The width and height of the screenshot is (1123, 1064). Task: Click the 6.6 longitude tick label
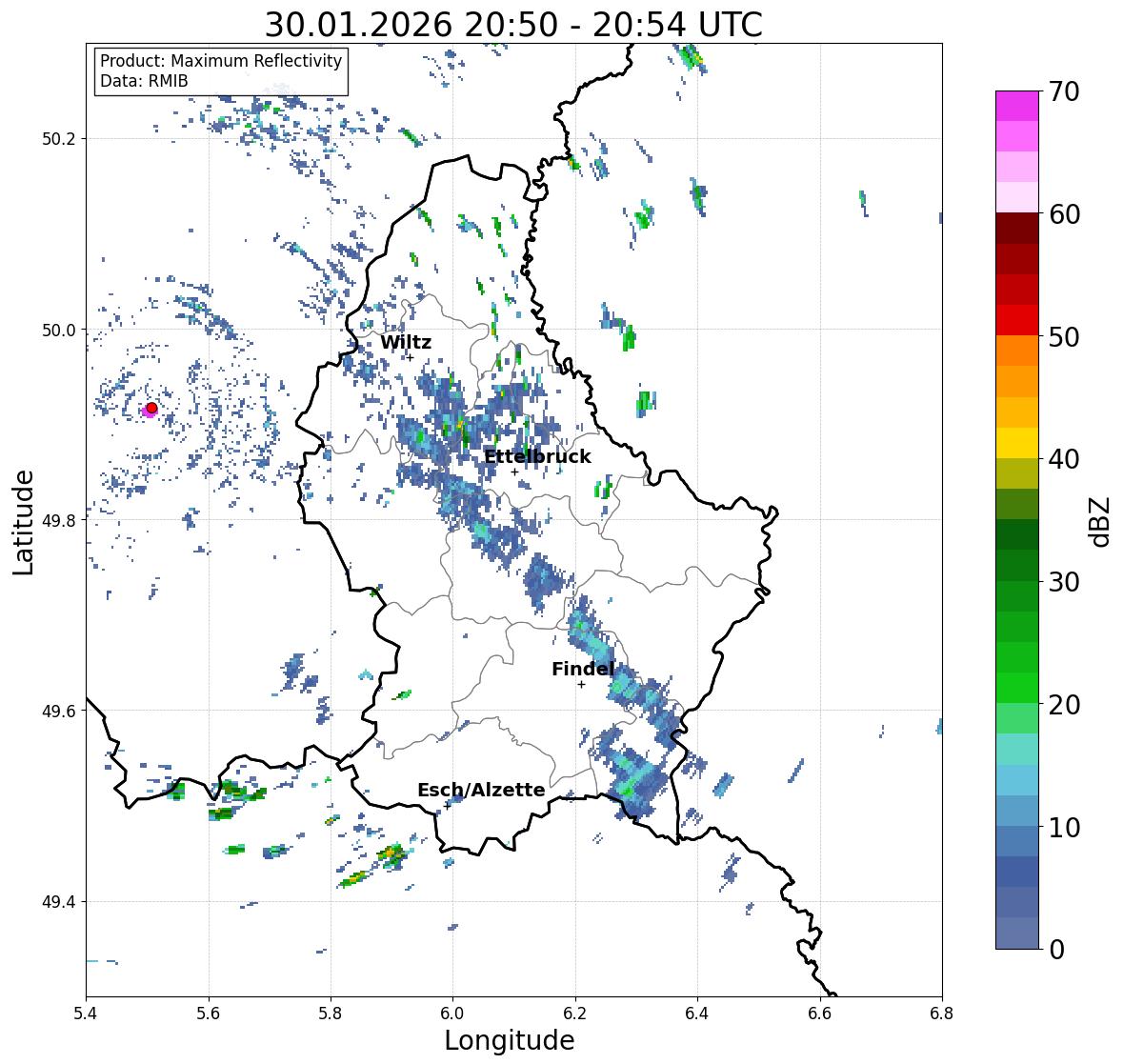[820, 1014]
